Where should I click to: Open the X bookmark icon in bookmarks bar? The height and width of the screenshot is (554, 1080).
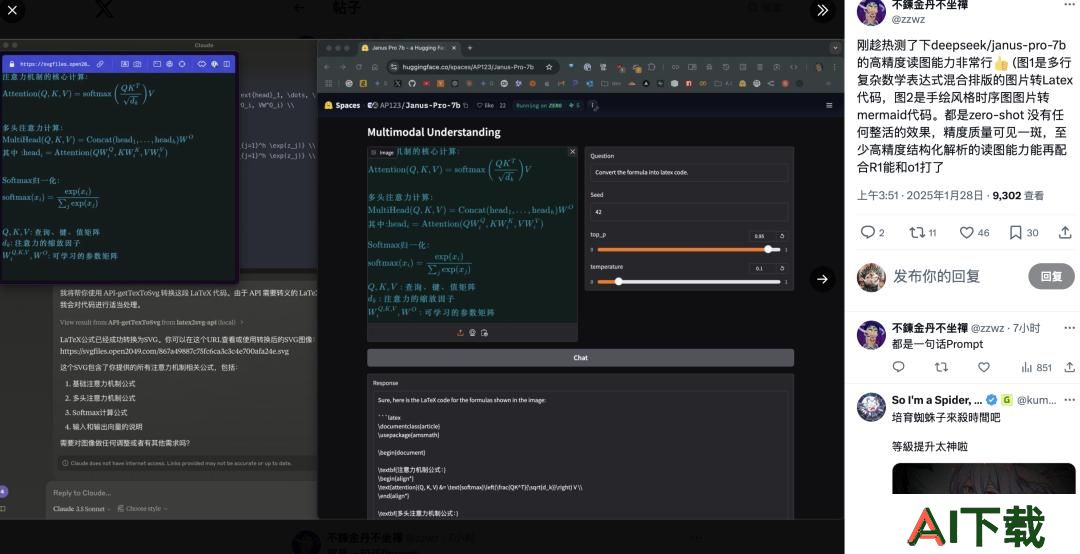click(397, 83)
